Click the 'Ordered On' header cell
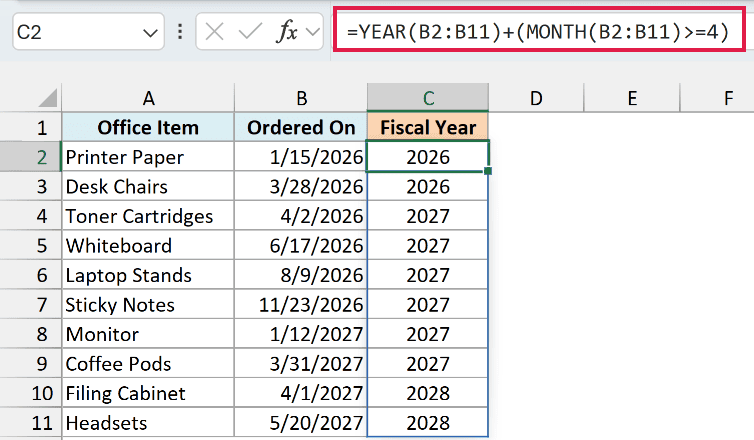754x440 pixels. click(x=301, y=127)
